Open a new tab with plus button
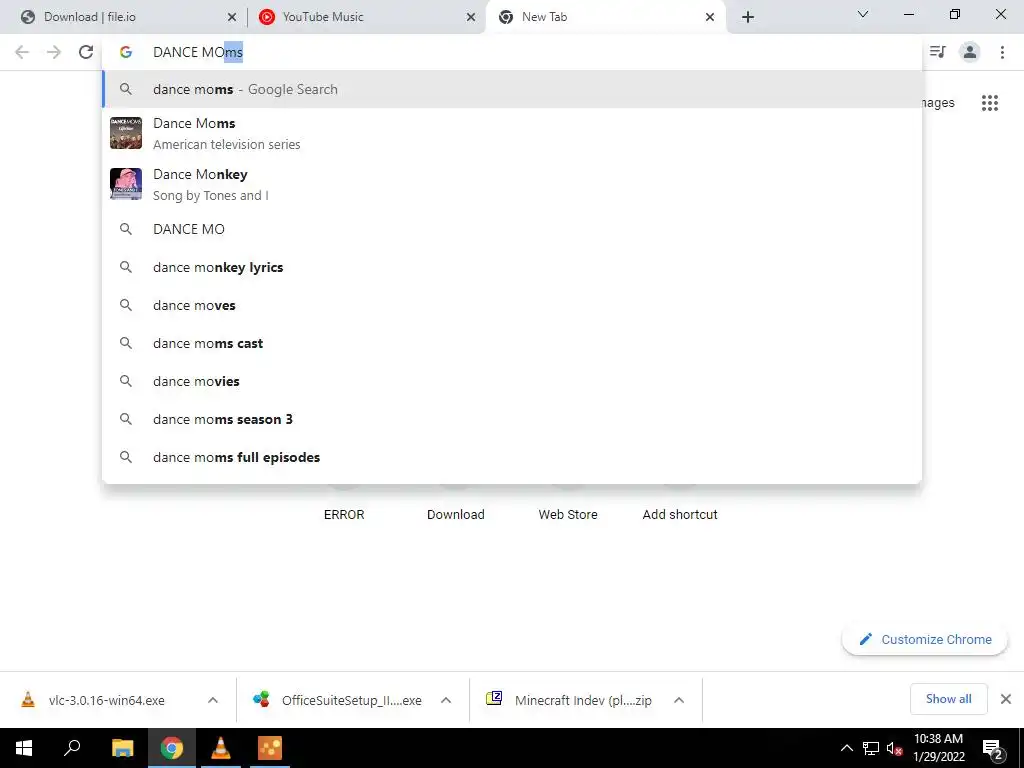The image size is (1024, 768). 748,17
